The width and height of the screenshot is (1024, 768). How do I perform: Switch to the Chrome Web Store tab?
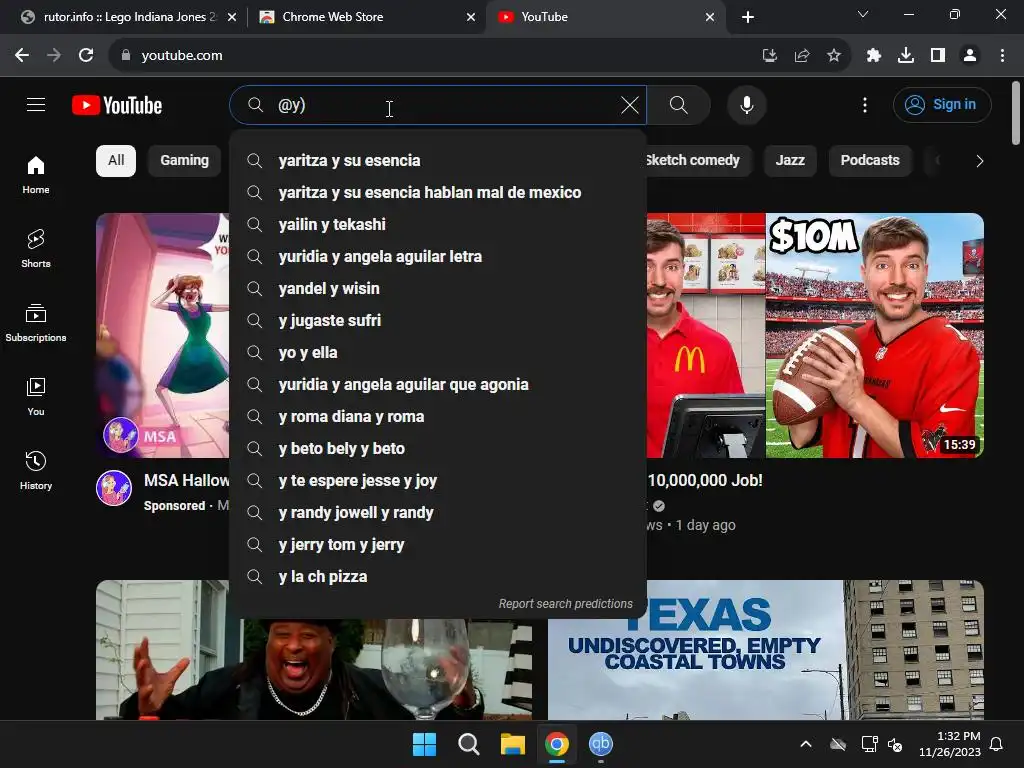pos(367,17)
